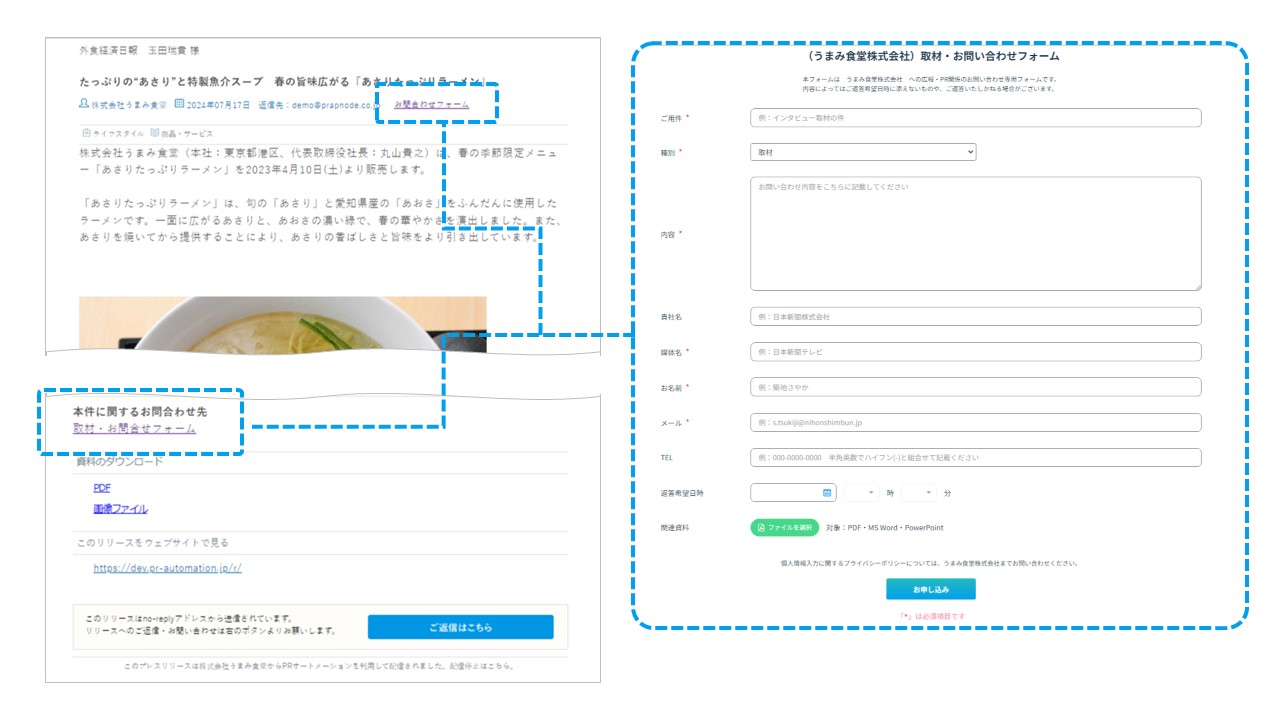
Task: Open the 画像ファイル download link
Action: [x=120, y=509]
